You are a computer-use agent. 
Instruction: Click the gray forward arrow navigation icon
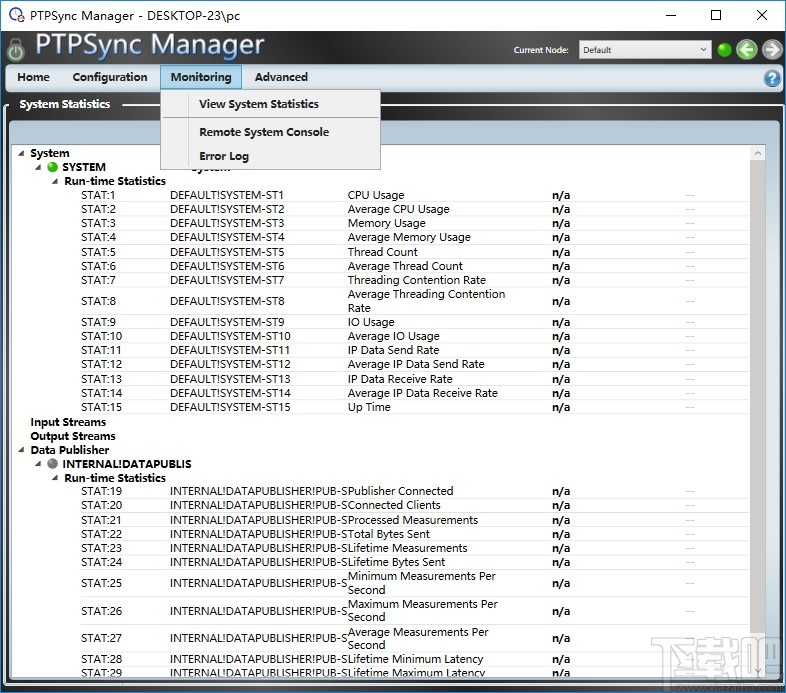[772, 50]
